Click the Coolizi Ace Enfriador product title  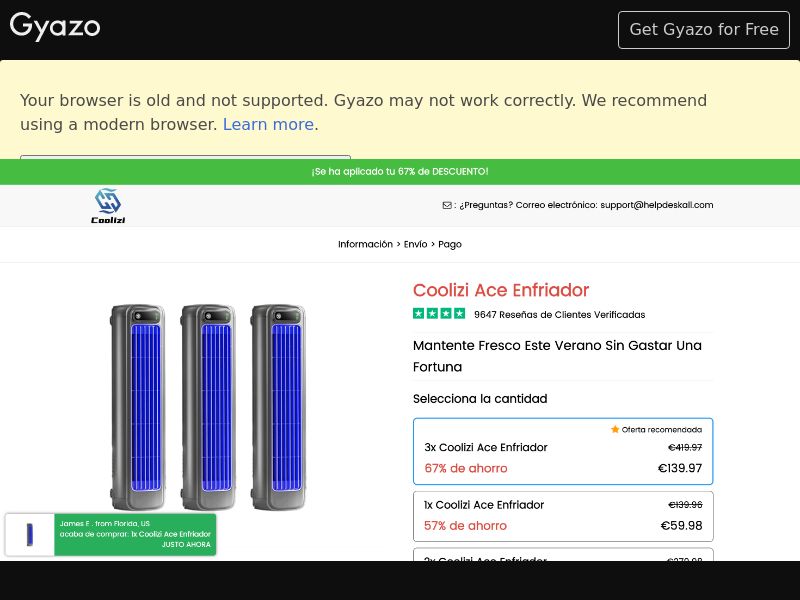tap(501, 290)
